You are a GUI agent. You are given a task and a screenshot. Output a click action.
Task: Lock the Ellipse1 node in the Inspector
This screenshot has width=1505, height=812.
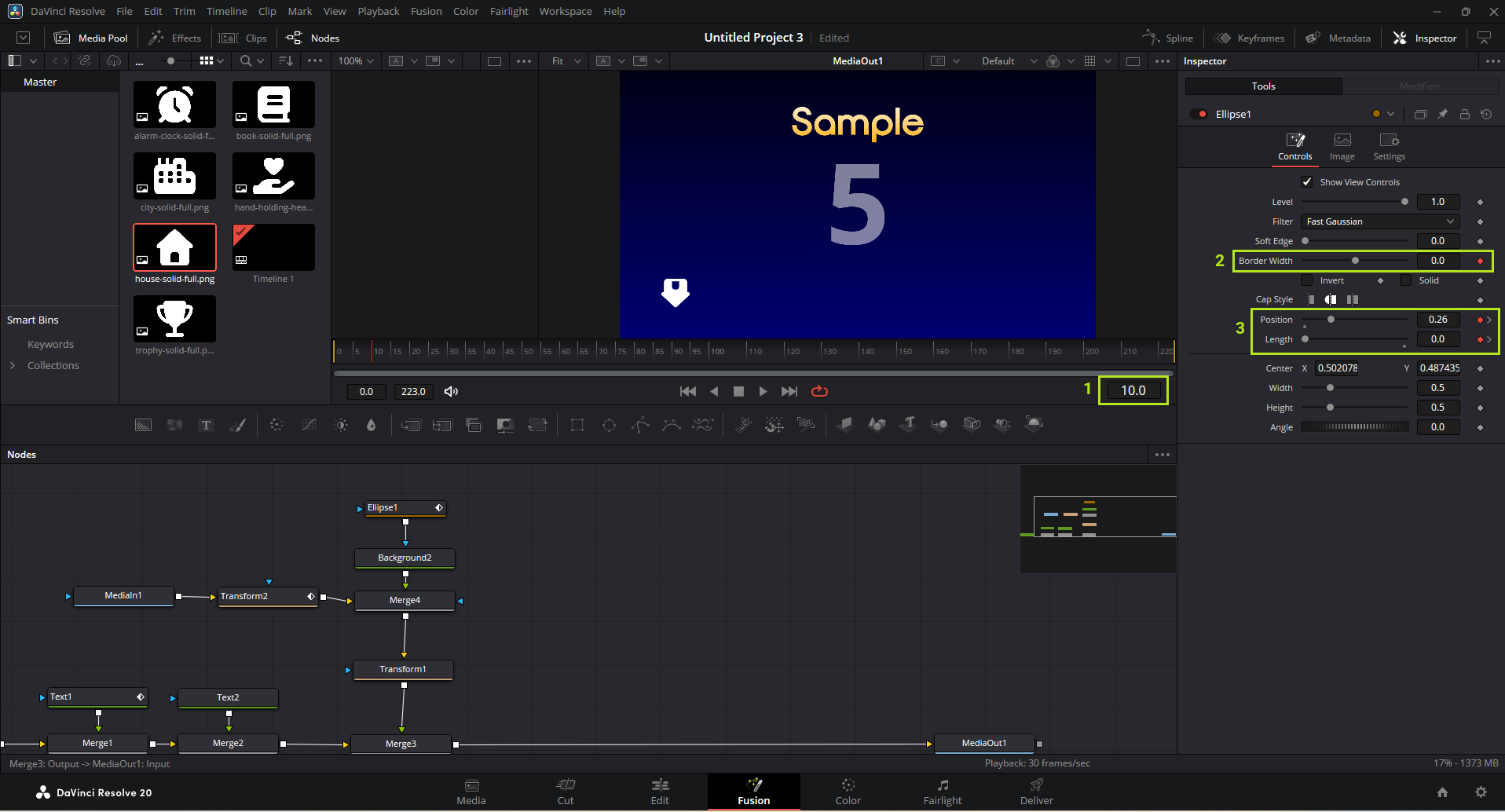pos(1464,114)
